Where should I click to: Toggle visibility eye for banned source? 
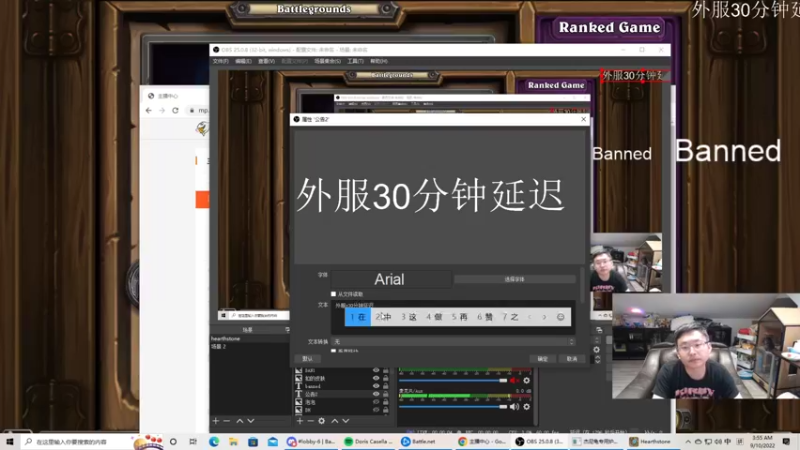pos(376,386)
